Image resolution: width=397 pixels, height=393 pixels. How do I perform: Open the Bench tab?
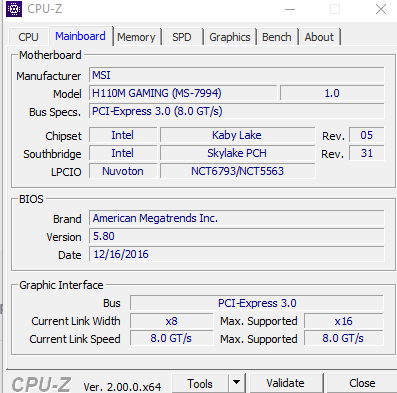(277, 37)
